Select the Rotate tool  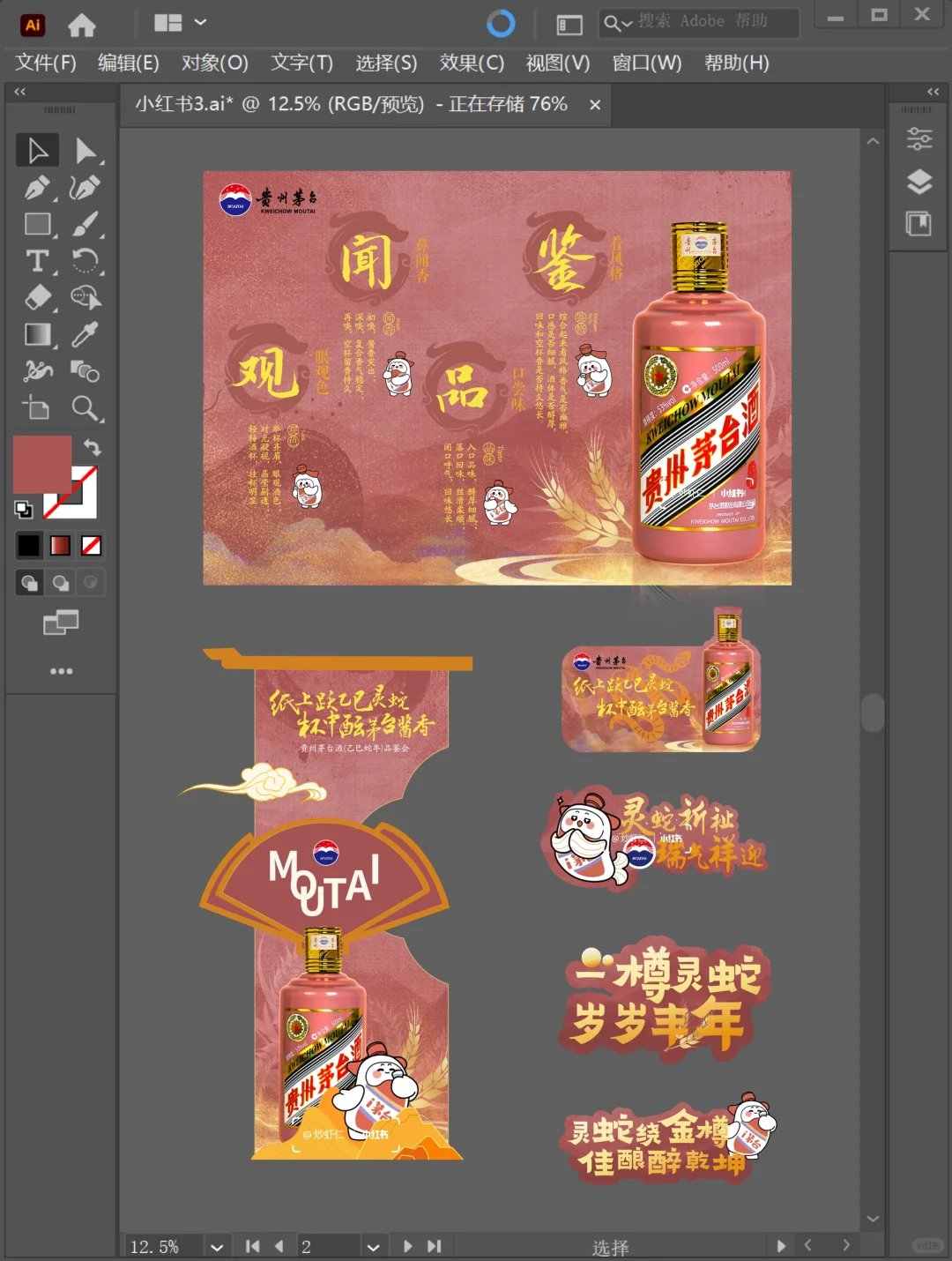[x=86, y=262]
